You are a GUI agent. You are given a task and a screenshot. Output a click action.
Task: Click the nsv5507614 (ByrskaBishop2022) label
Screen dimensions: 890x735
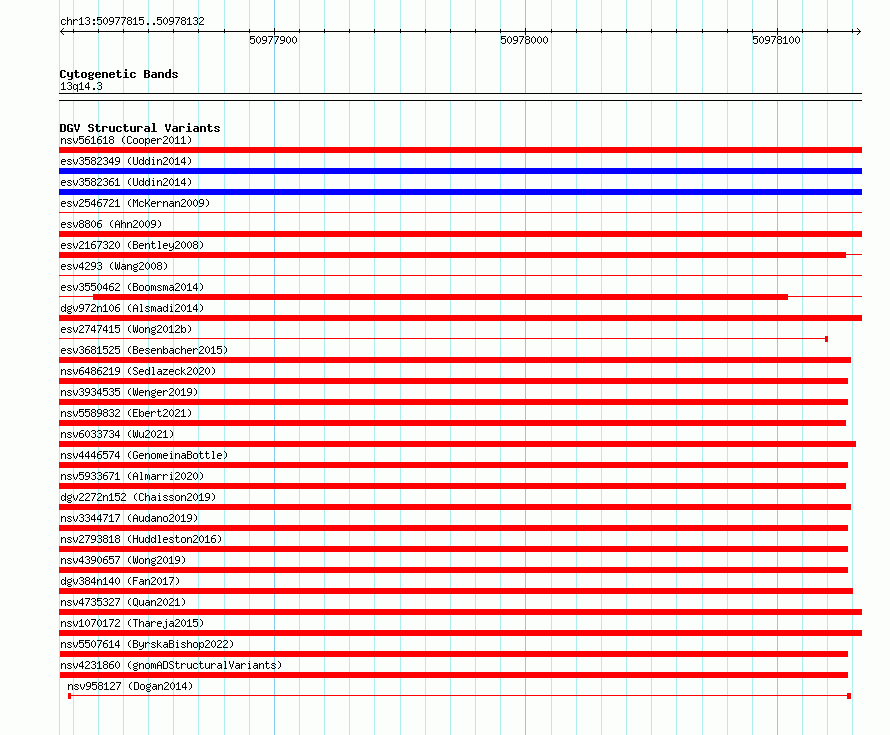147,644
